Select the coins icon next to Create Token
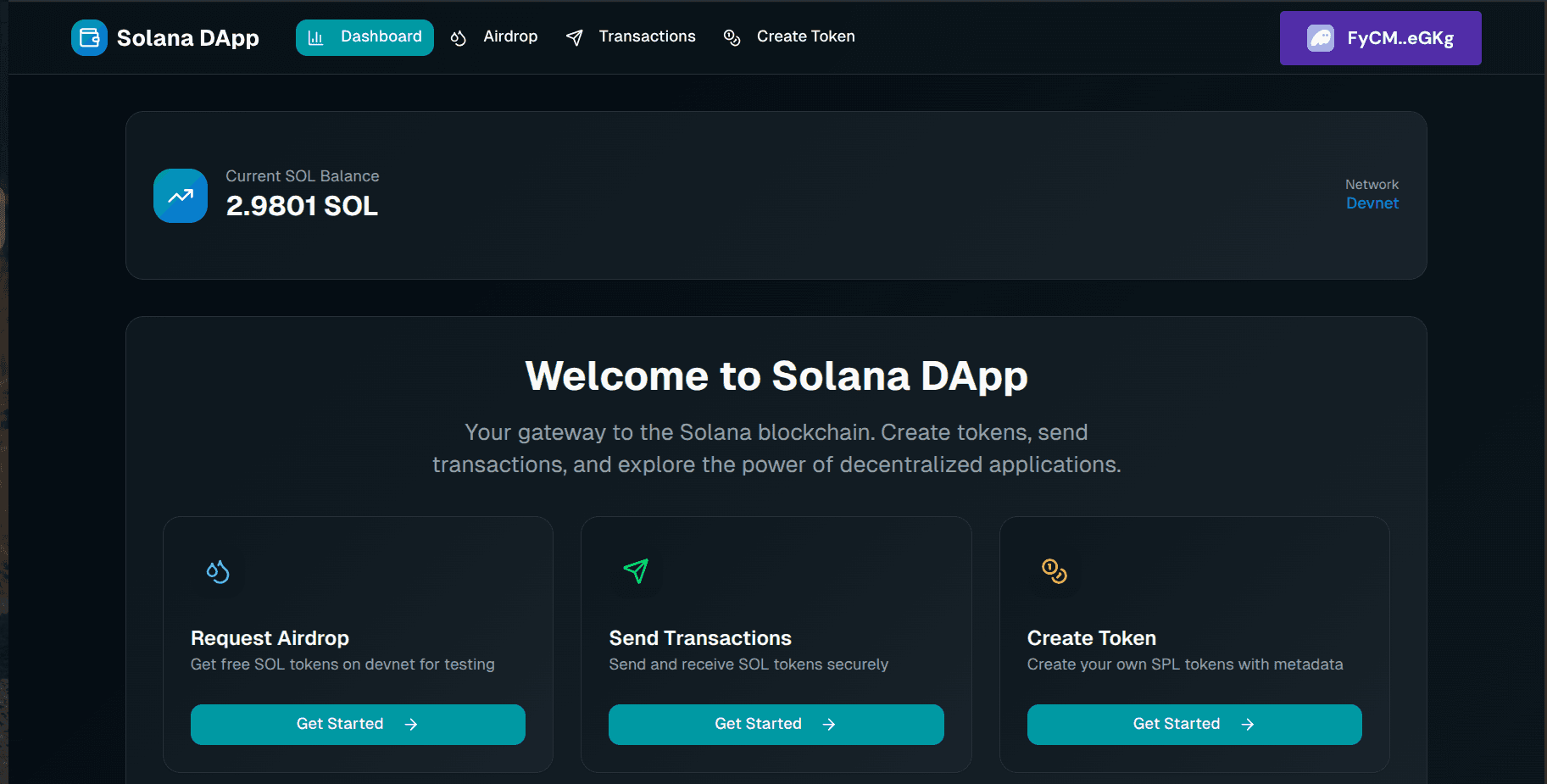 pos(731,37)
